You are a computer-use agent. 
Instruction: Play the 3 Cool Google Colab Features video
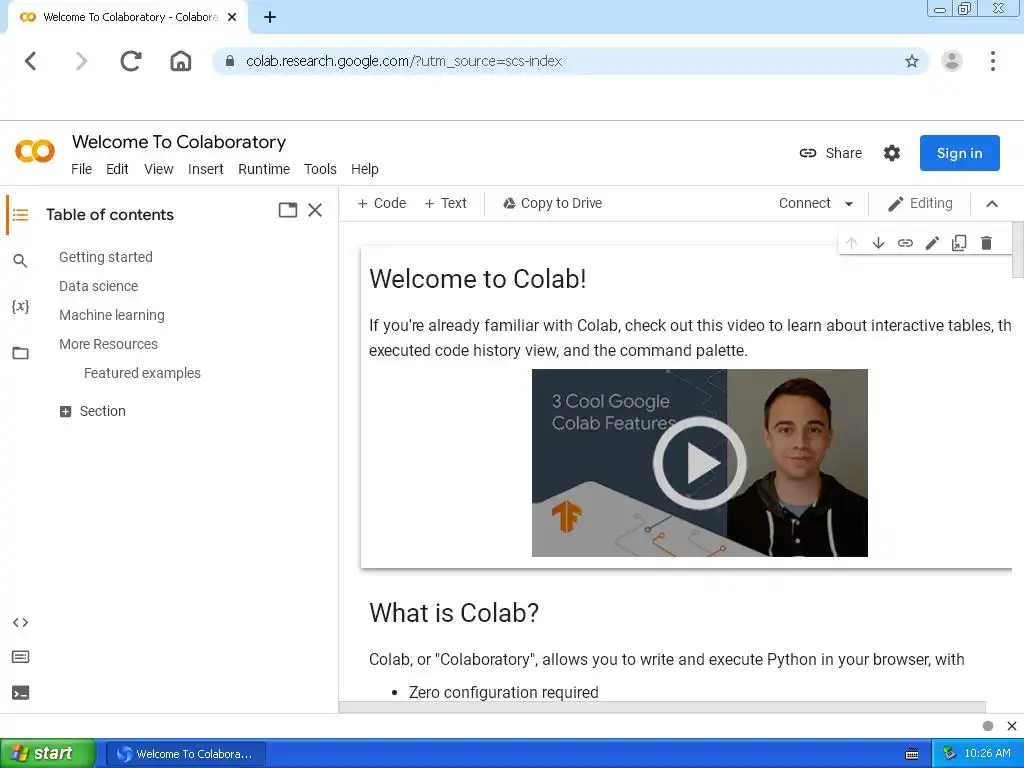[699, 462]
